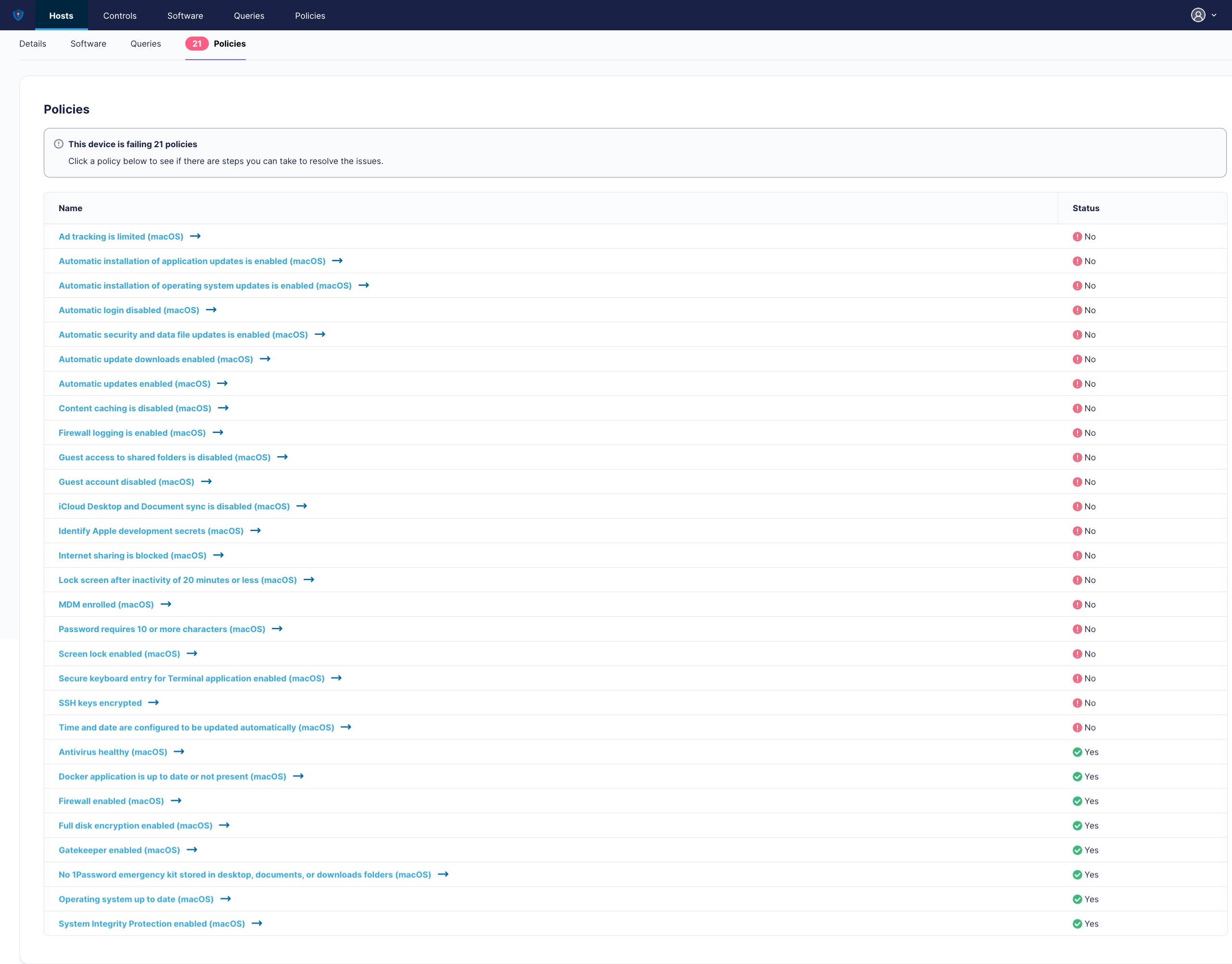The image size is (1232, 964).
Task: Click the info icon near failing policies
Action: [59, 145]
